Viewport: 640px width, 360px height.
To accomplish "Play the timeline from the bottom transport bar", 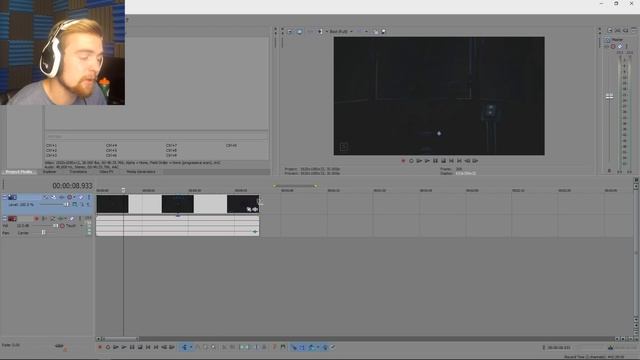I will pyautogui.click(x=124, y=347).
